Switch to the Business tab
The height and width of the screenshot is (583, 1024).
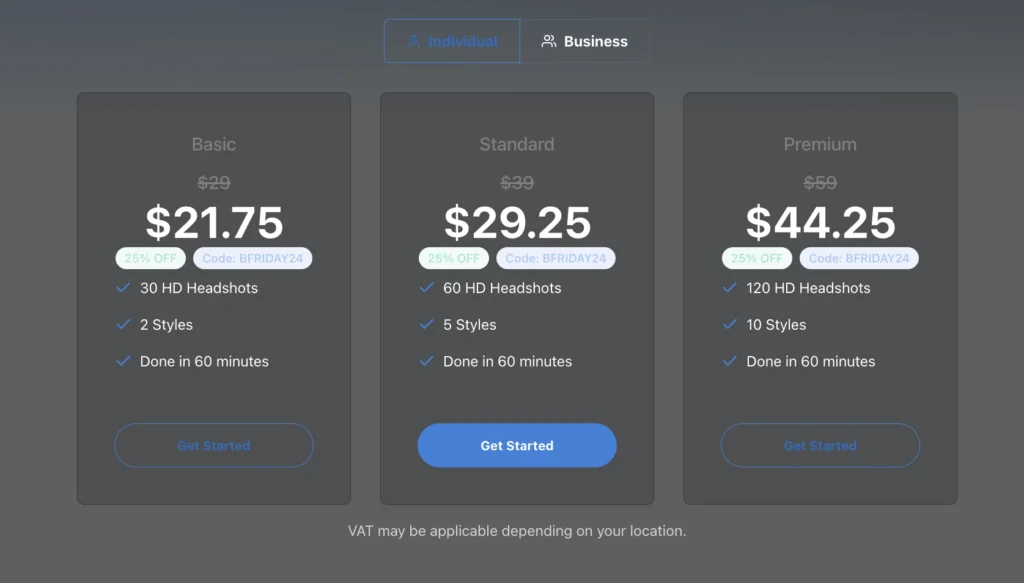point(585,42)
